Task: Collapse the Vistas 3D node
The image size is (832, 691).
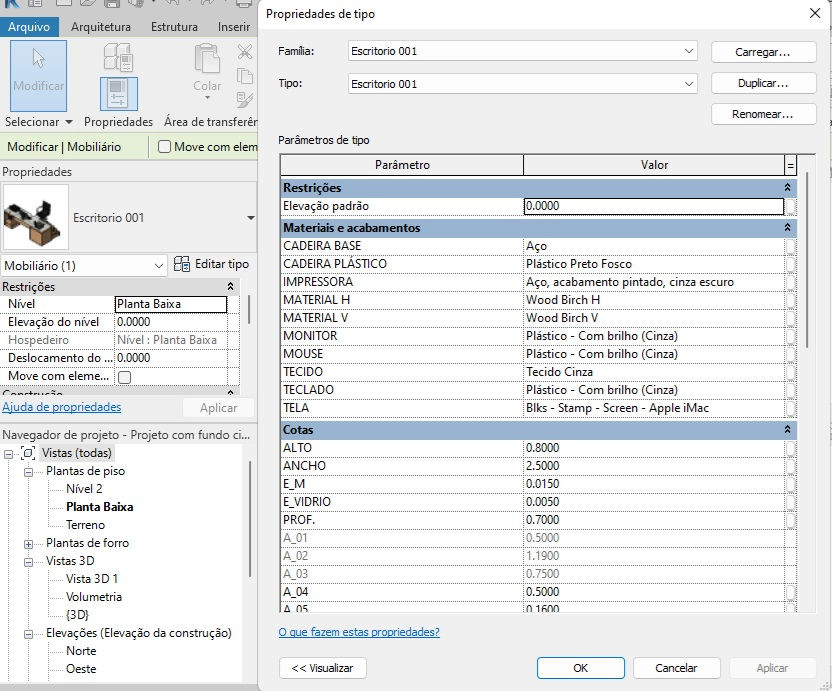Action: [x=28, y=562]
